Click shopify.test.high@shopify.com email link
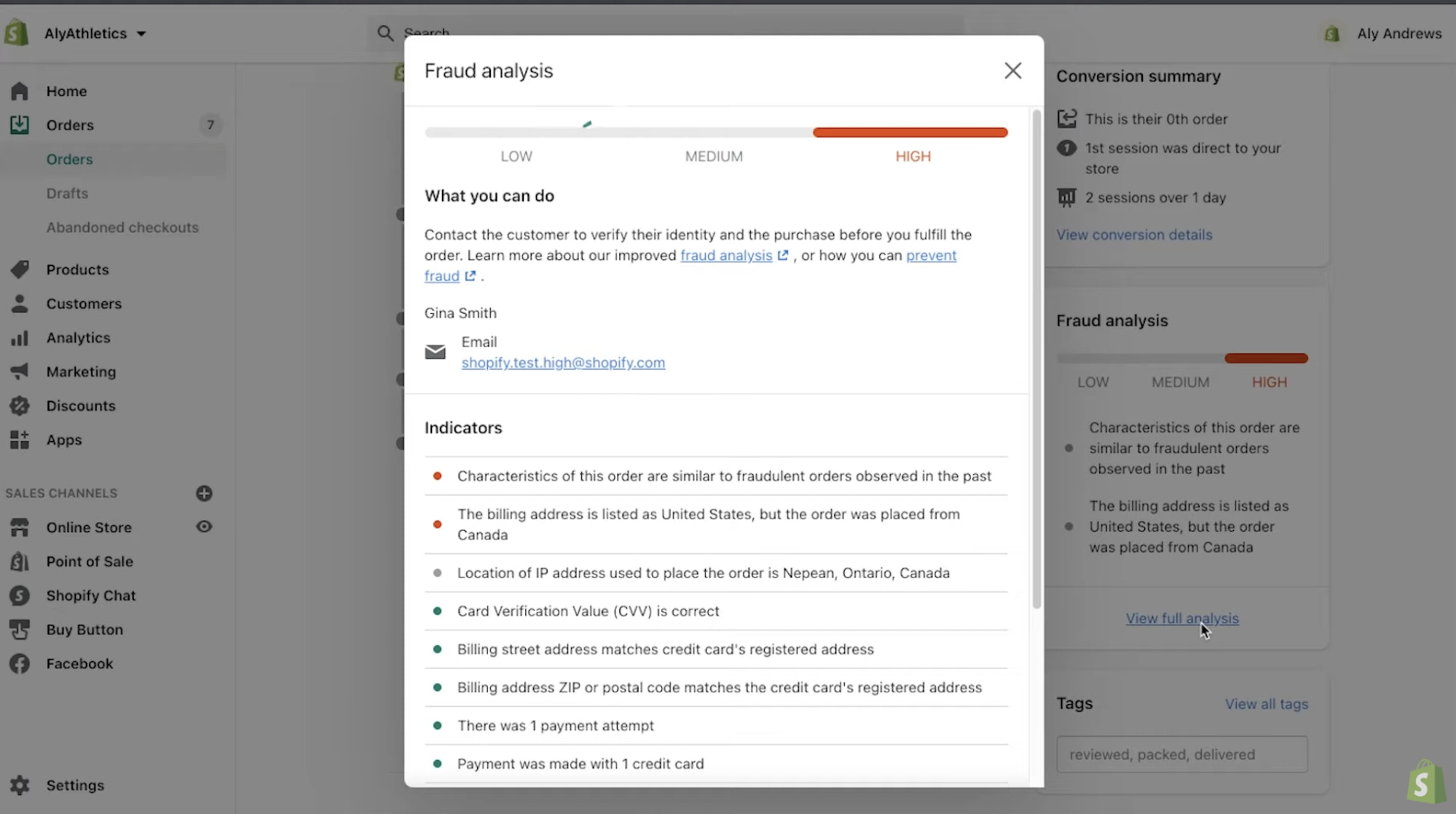1456x814 pixels. (562, 363)
